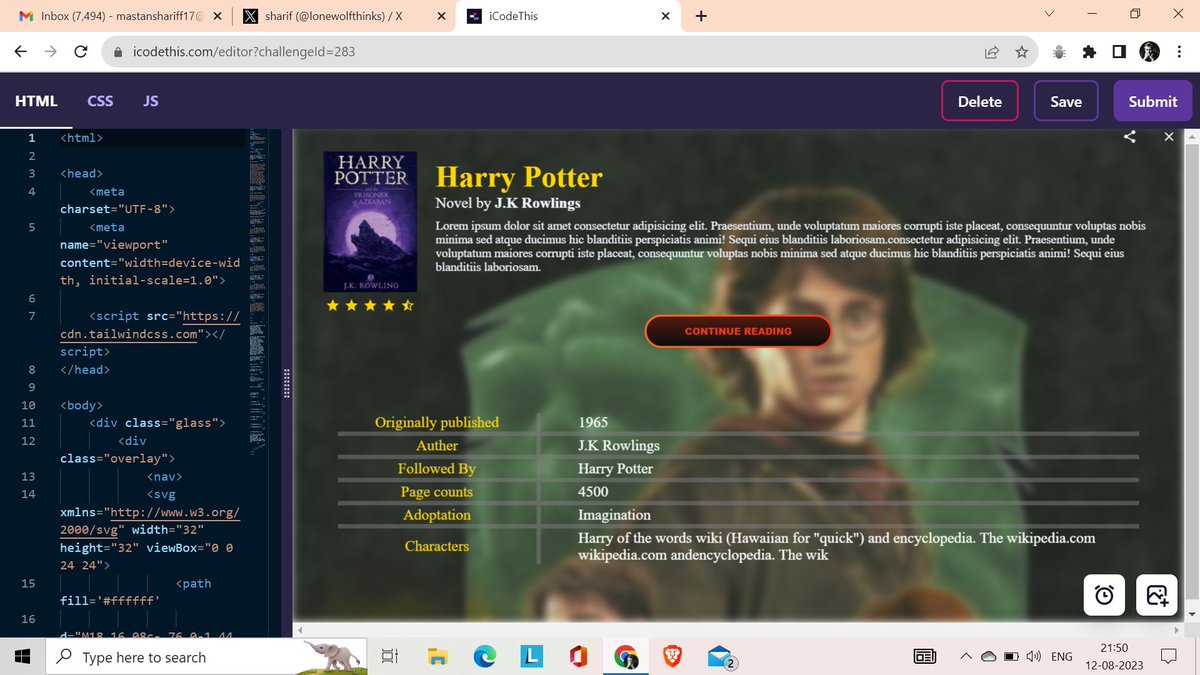Click the editor-preview split handle
Screen dimensions: 1200x675
[x=287, y=383]
